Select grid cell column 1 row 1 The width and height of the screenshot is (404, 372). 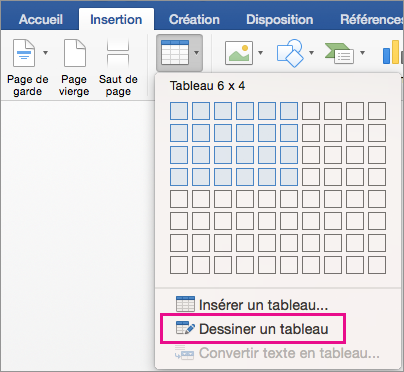pos(179,111)
